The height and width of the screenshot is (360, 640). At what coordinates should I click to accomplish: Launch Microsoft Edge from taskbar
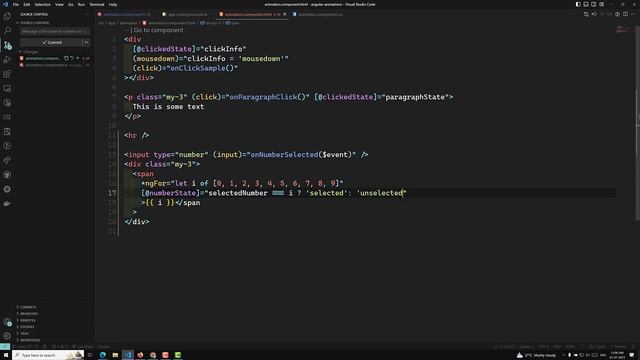tap(102, 355)
